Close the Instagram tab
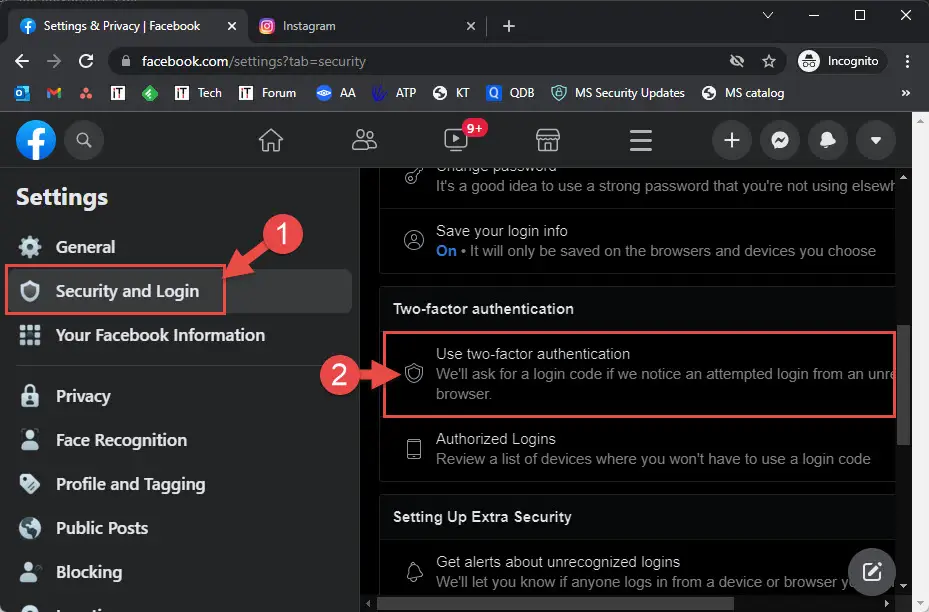929x612 pixels. (x=470, y=26)
